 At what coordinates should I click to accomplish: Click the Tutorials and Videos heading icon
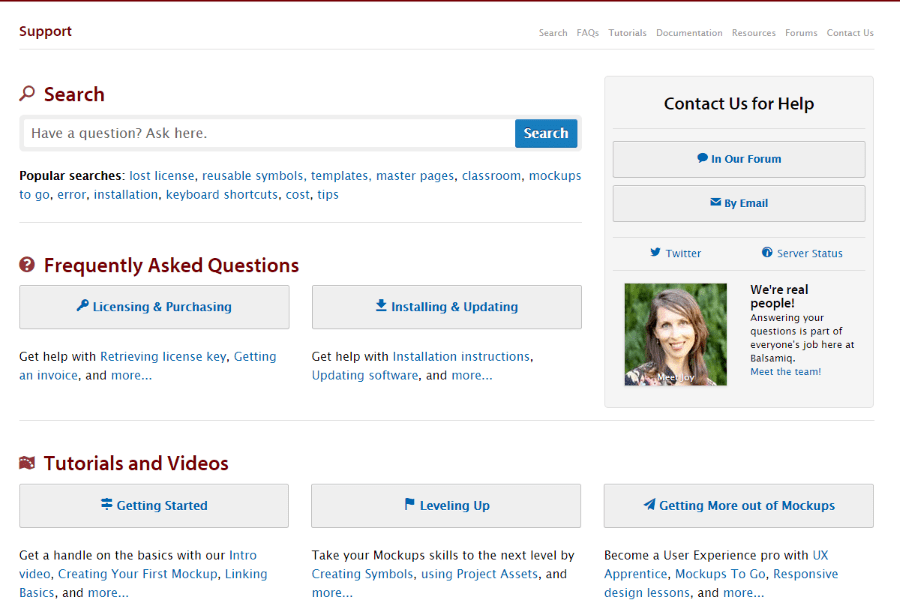pos(27,463)
